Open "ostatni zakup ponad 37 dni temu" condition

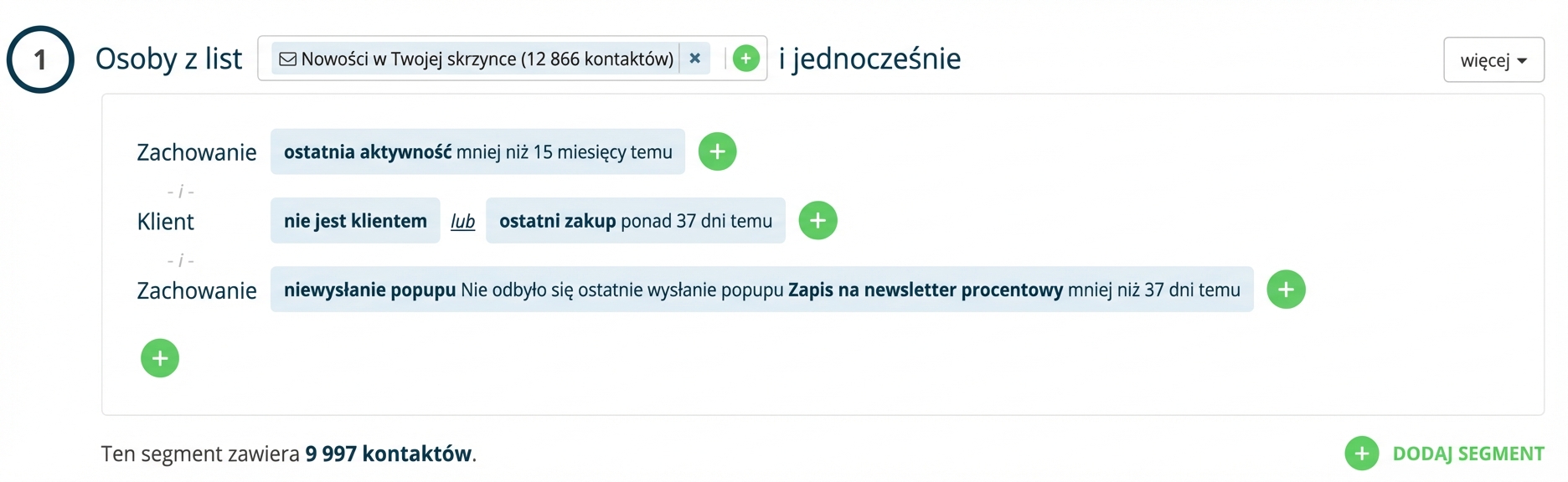point(635,221)
